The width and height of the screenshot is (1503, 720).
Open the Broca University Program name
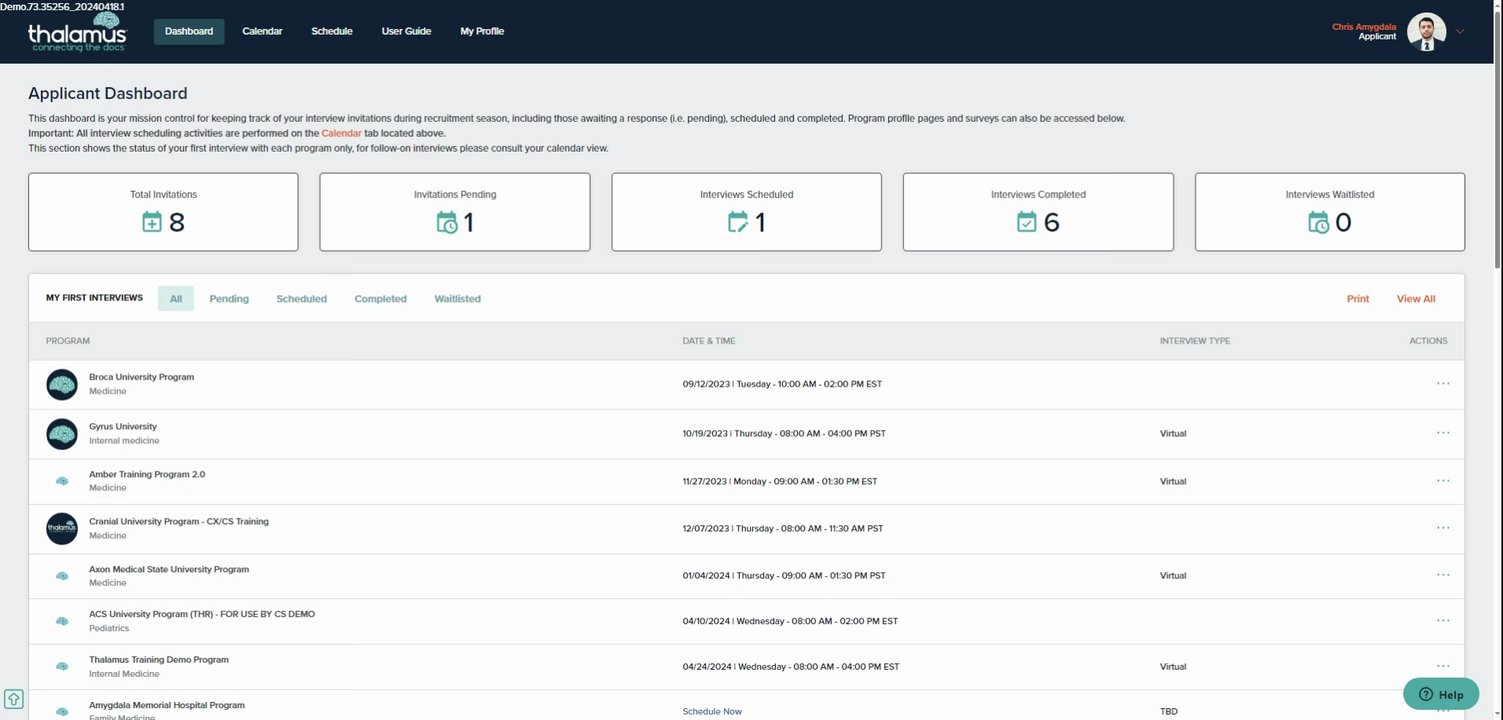click(141, 377)
